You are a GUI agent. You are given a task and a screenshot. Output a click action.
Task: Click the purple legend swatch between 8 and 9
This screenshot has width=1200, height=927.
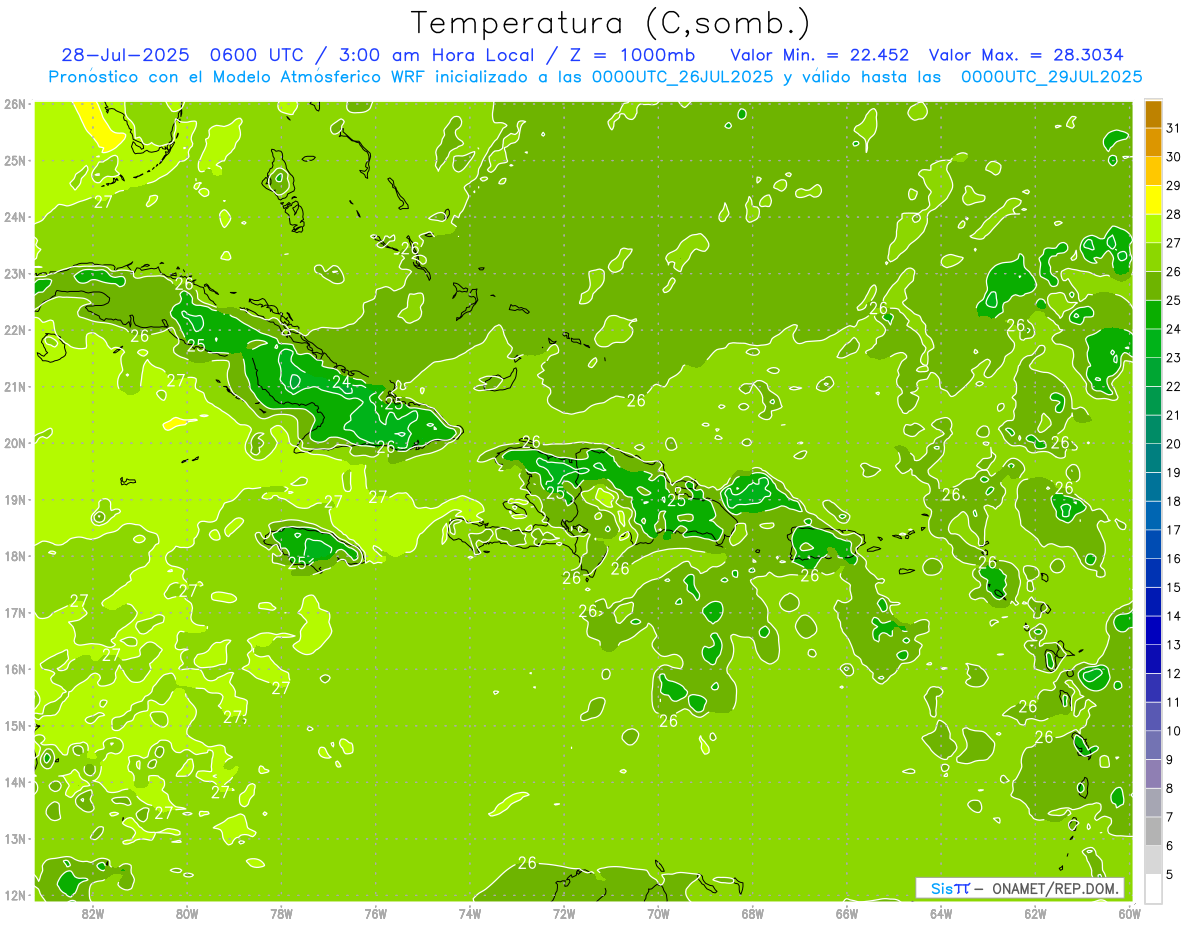point(1153,773)
